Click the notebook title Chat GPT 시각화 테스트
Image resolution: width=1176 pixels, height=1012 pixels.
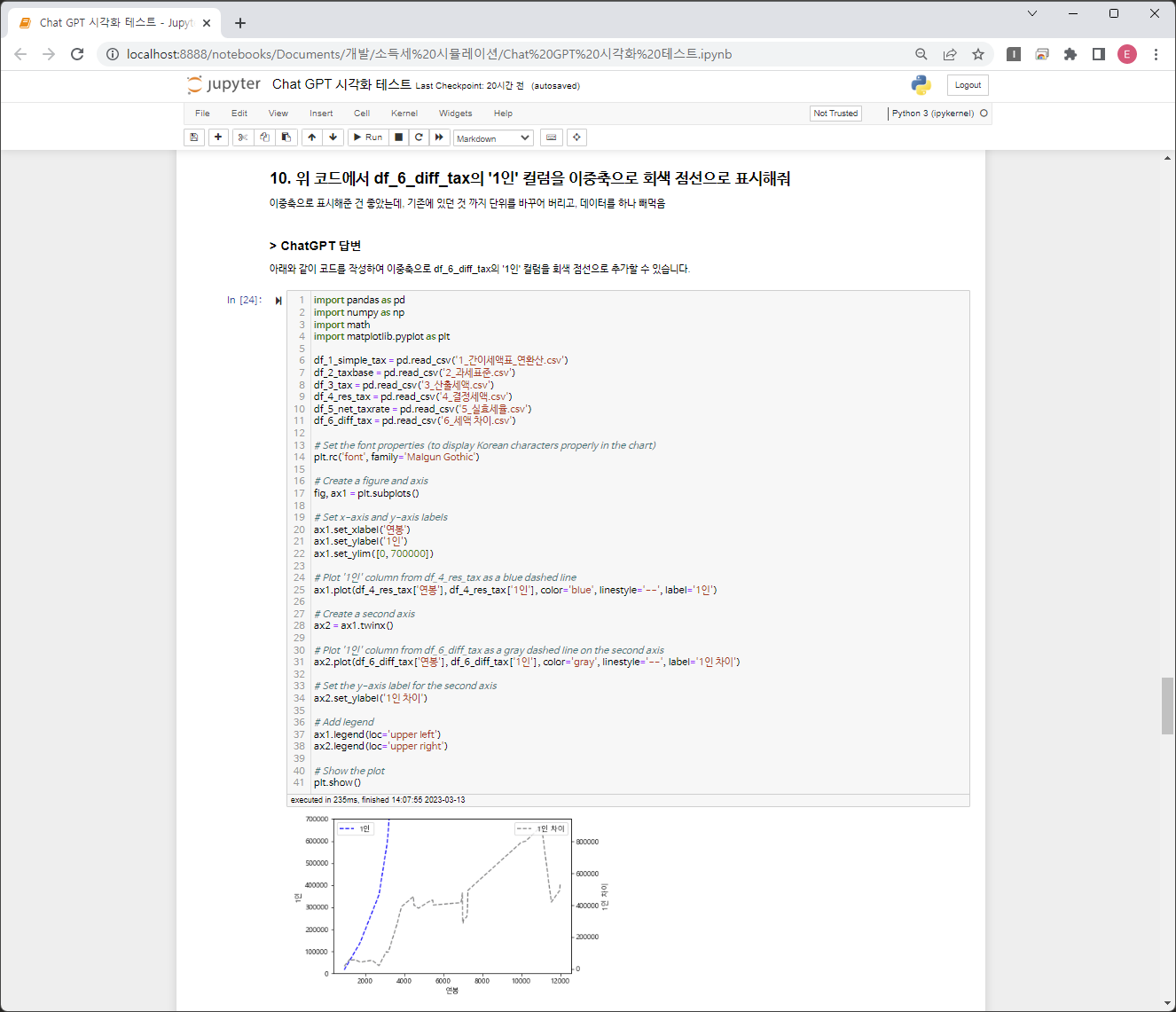tap(341, 84)
